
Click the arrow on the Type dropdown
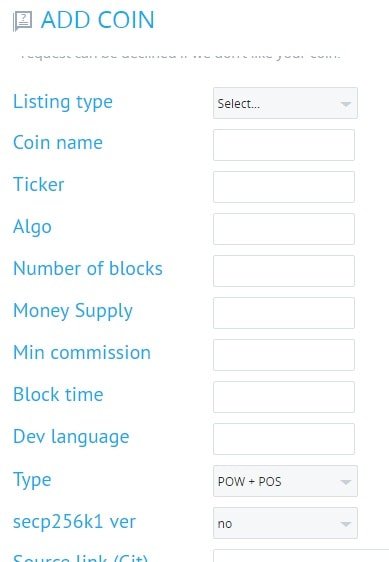(x=346, y=482)
